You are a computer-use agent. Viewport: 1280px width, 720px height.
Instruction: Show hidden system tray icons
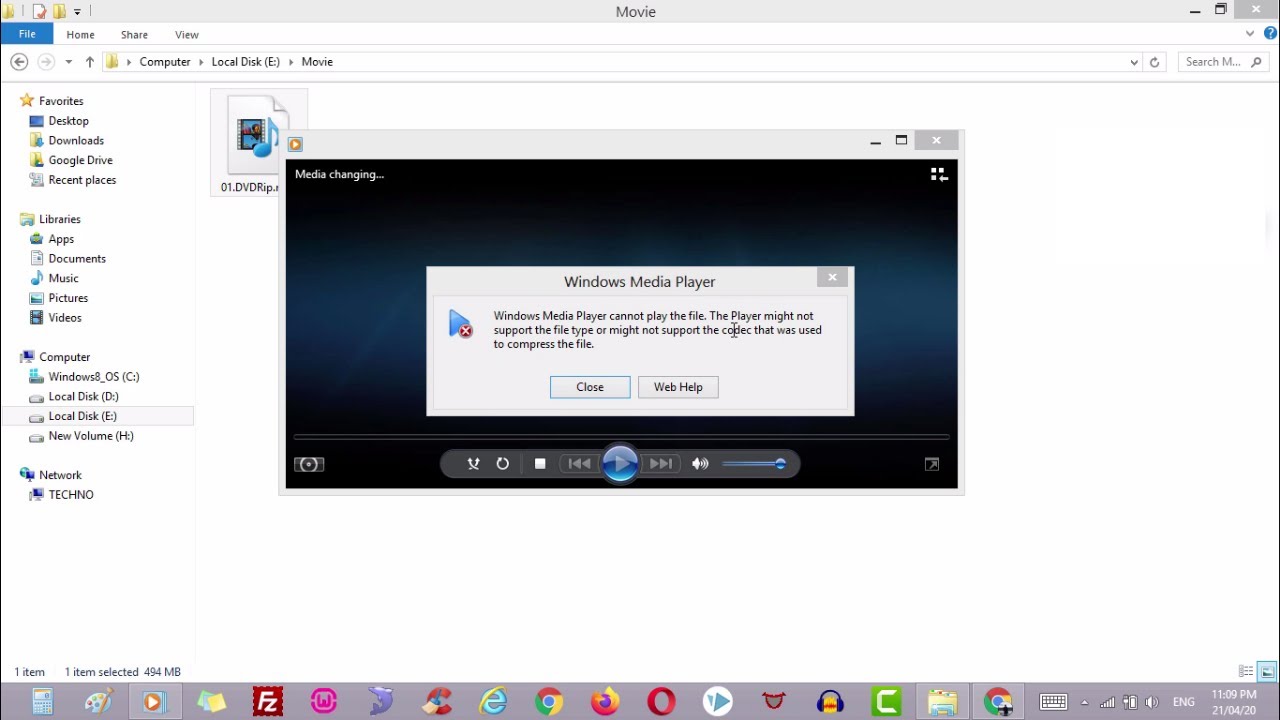coord(1085,702)
